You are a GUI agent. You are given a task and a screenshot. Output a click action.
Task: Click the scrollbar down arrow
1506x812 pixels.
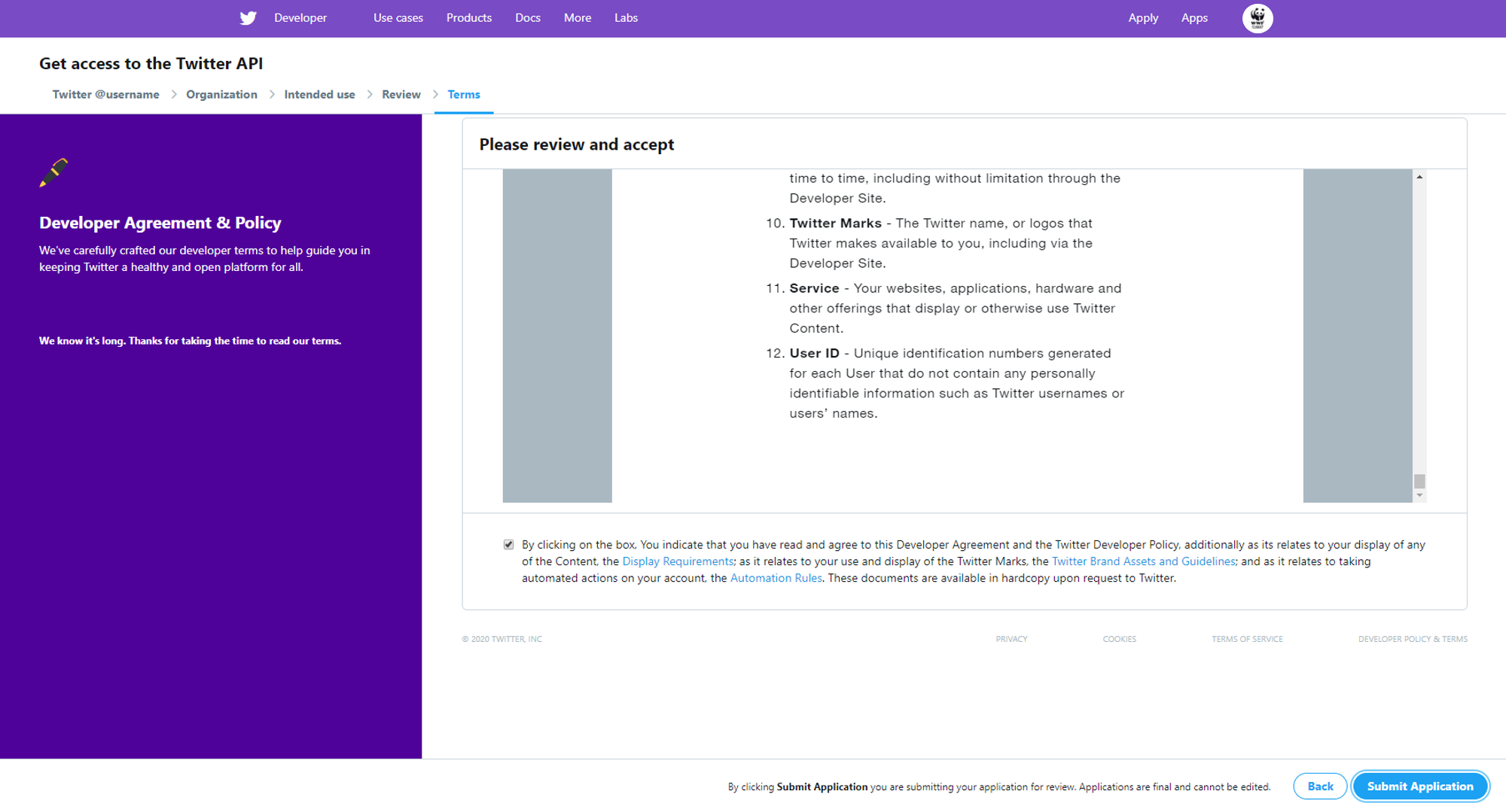pos(1419,495)
